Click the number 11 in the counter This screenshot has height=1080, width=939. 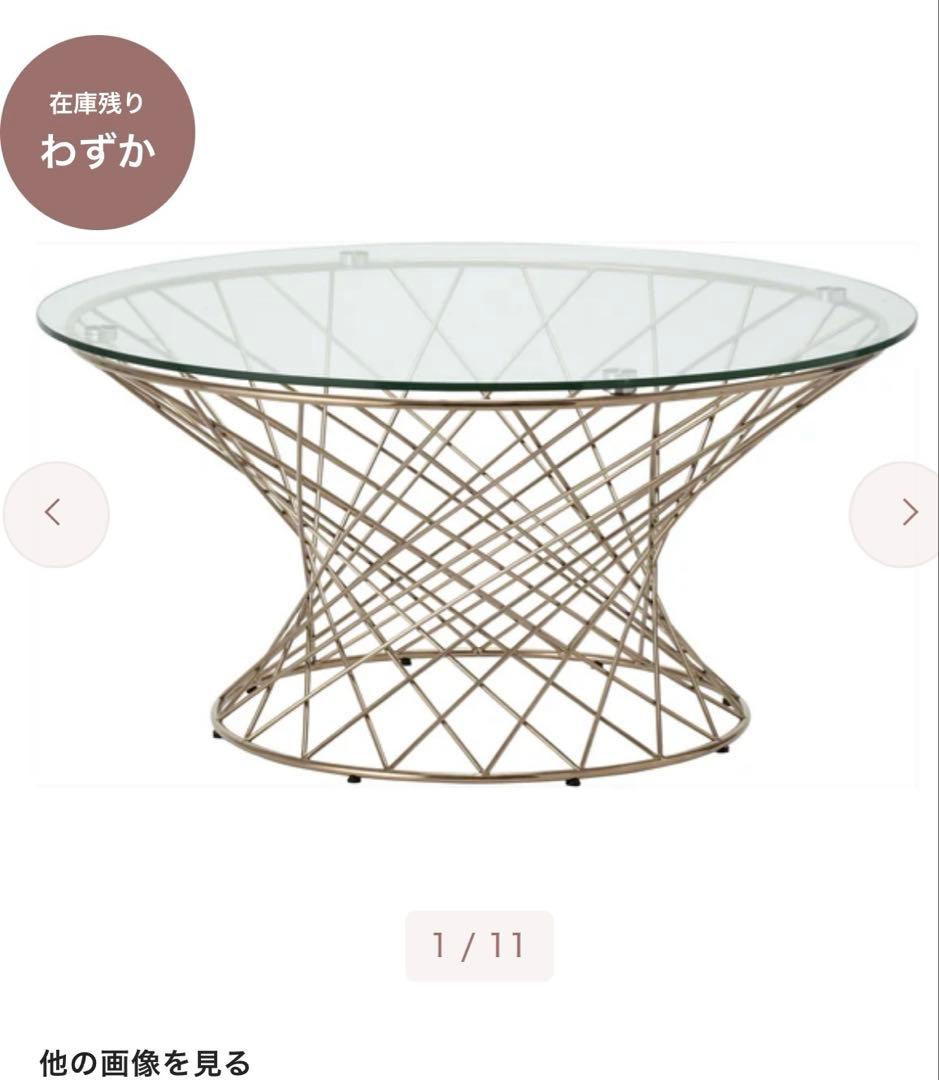pos(506,945)
